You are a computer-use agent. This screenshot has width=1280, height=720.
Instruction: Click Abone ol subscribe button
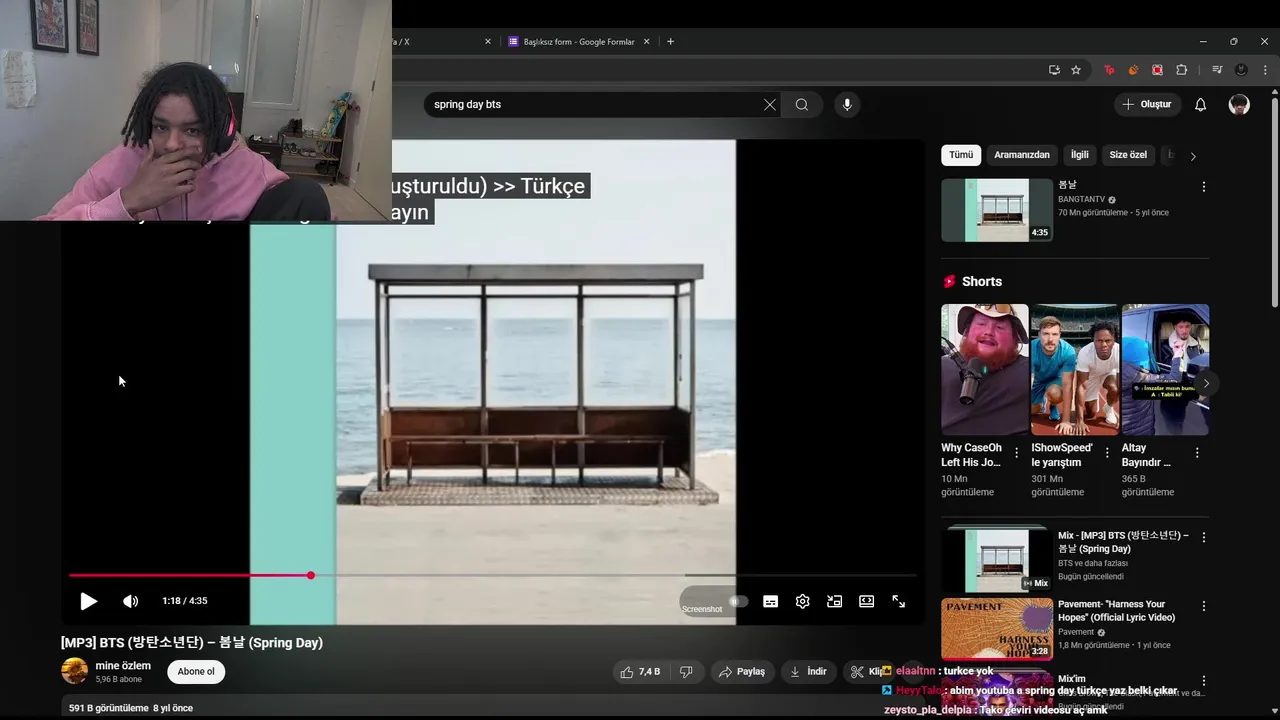(196, 672)
